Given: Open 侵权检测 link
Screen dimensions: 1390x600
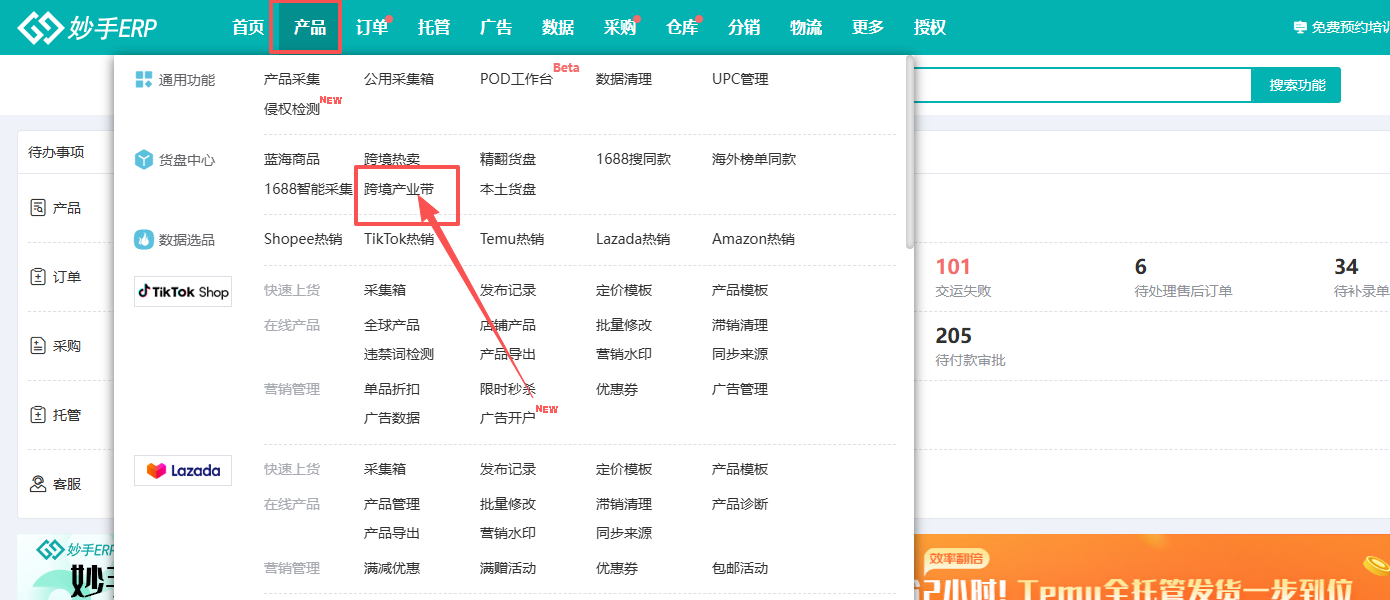Looking at the screenshot, I should click(292, 109).
